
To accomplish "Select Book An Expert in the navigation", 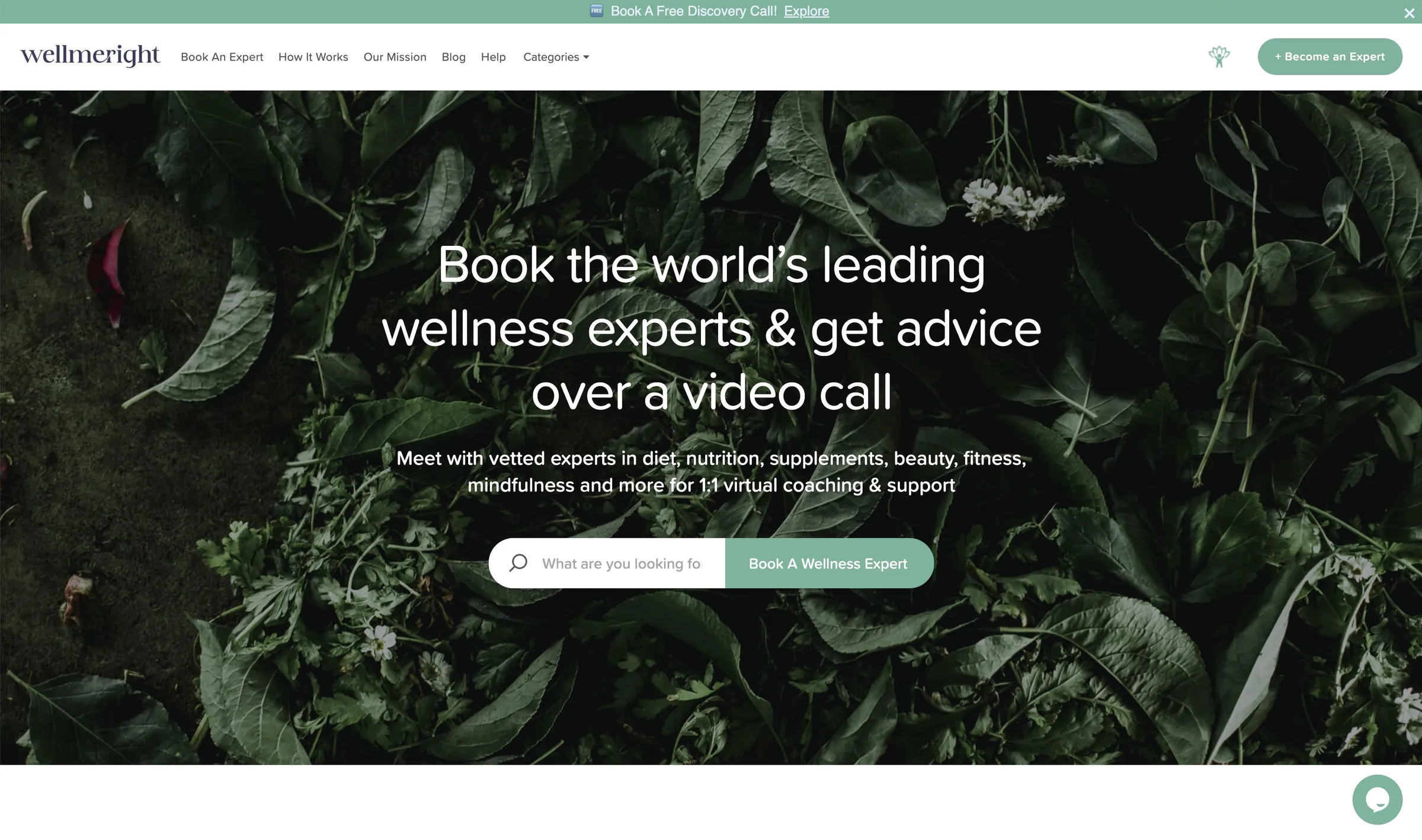I will coord(222,57).
